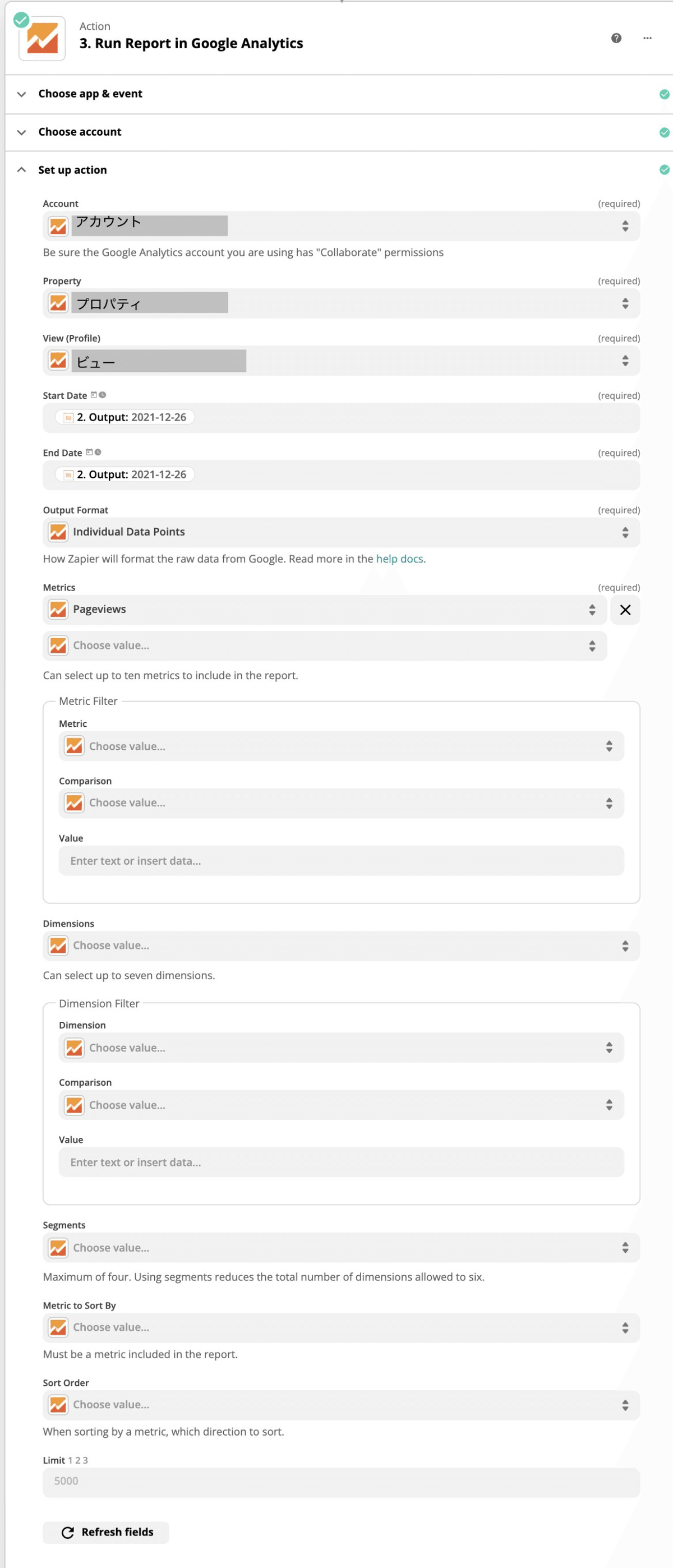This screenshot has width=673, height=1568.
Task: Open the help docs link
Action: (399, 559)
